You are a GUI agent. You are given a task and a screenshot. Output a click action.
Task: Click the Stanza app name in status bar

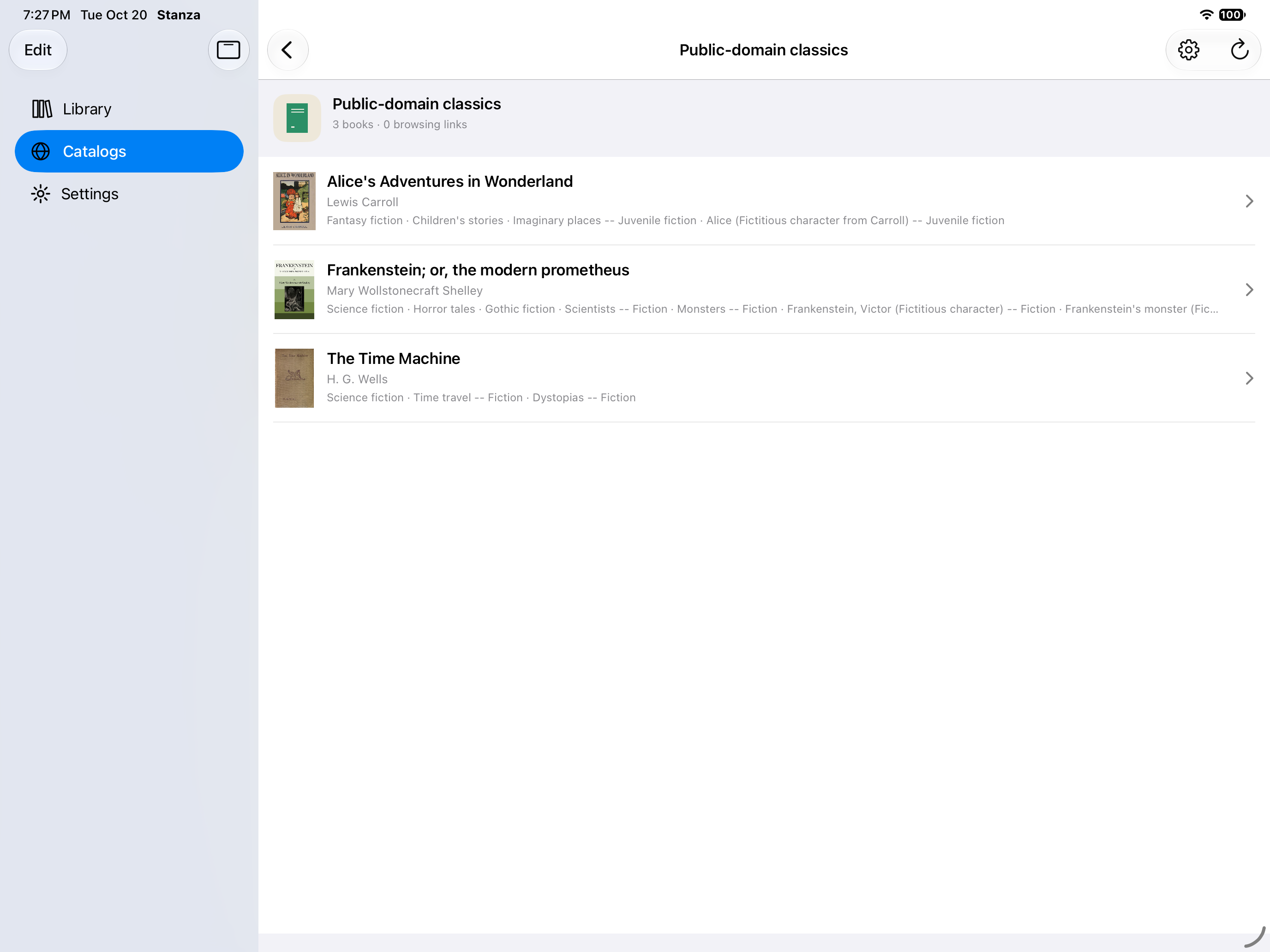(x=179, y=15)
